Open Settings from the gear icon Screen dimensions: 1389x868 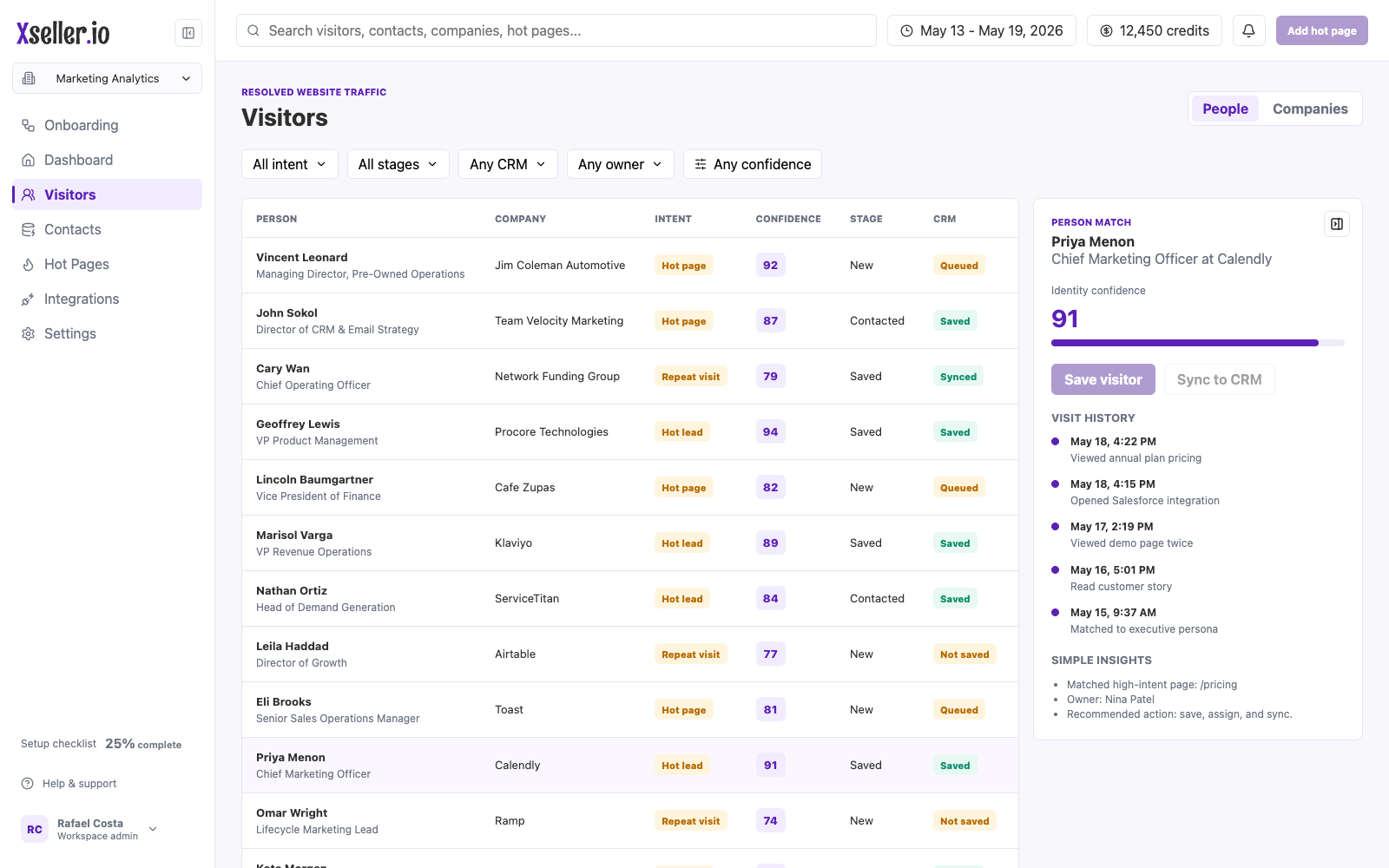pos(29,333)
